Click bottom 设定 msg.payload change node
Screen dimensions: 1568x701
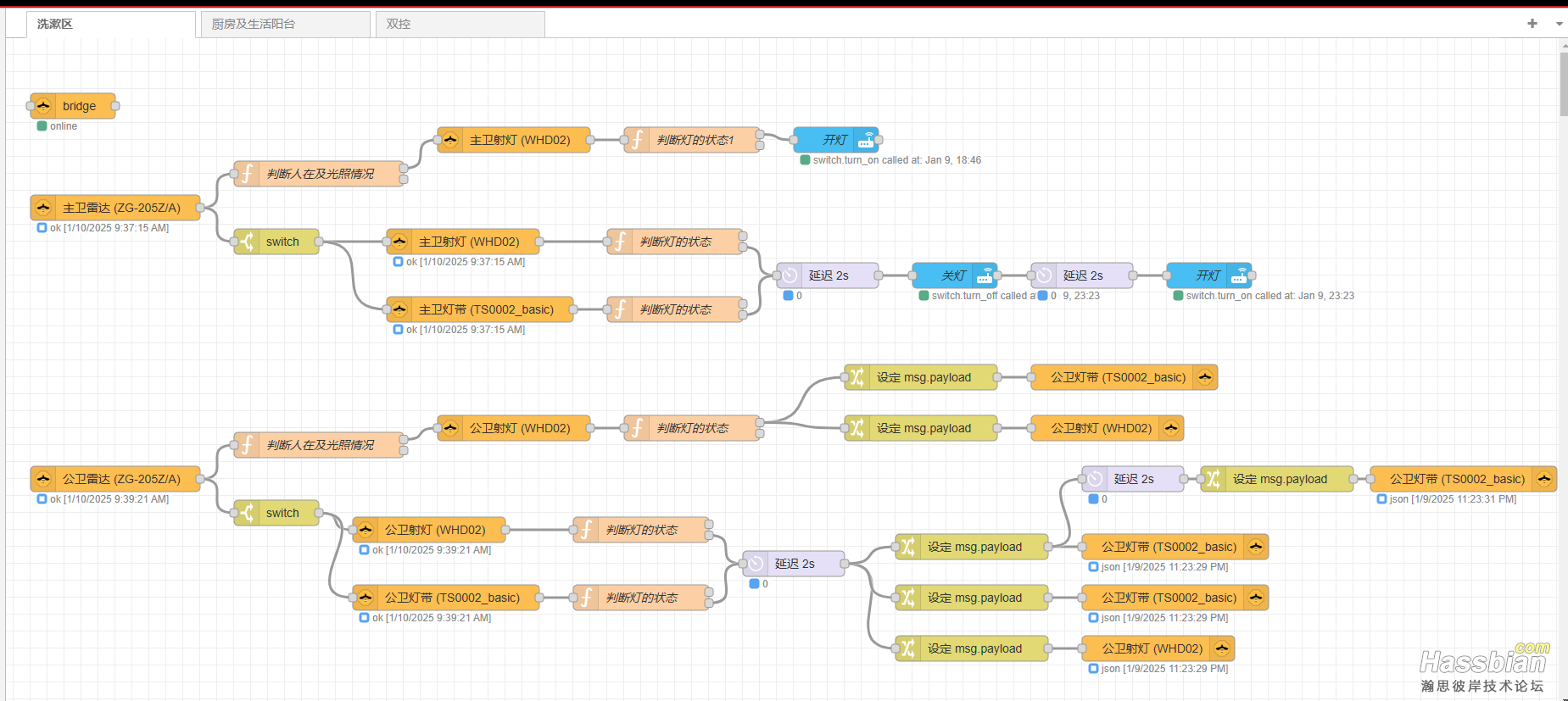(972, 648)
